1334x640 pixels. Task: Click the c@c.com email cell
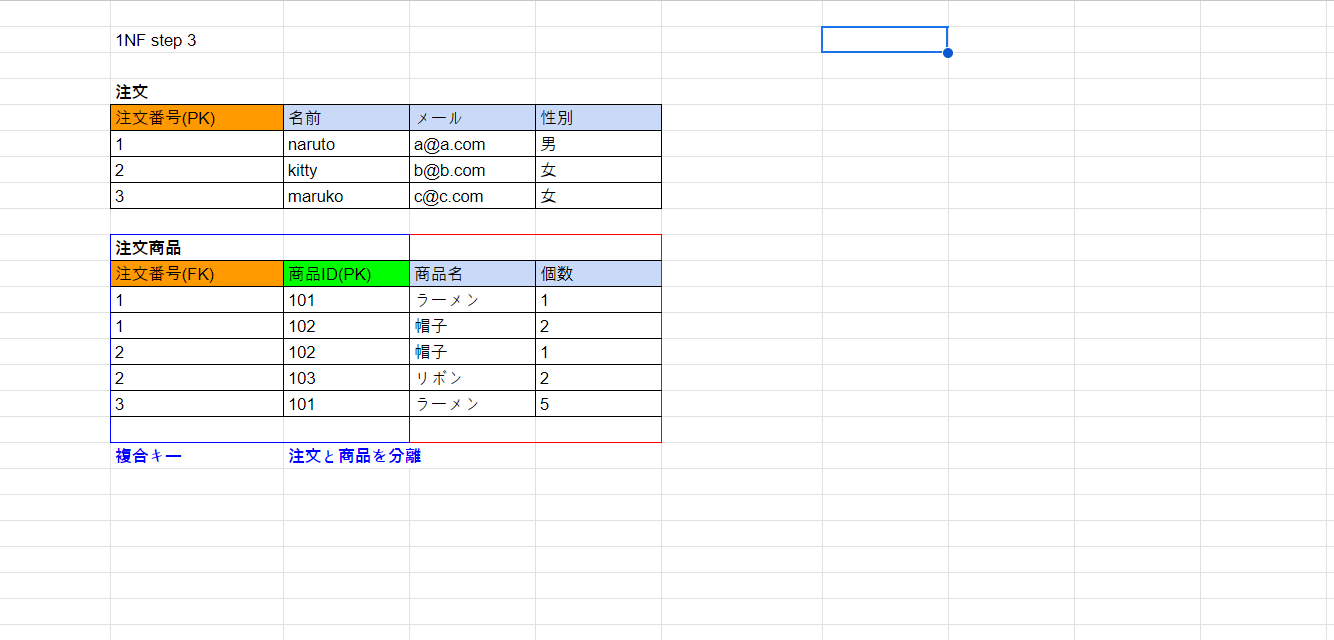pos(472,196)
